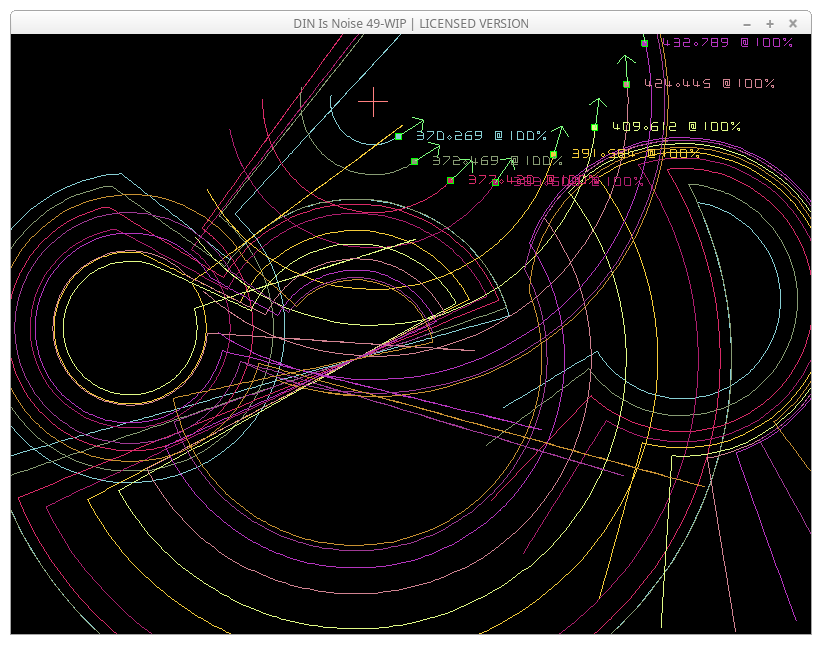Click the "391.584 @ 100%" frequency label
Viewport: 822px width, 645px height.
point(635,154)
